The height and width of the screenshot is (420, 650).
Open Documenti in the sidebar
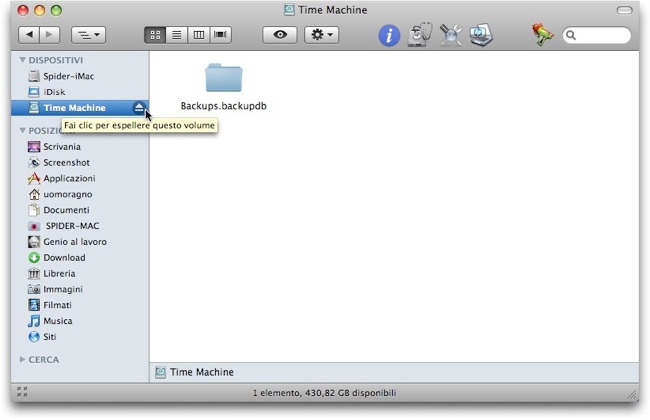tap(80, 210)
